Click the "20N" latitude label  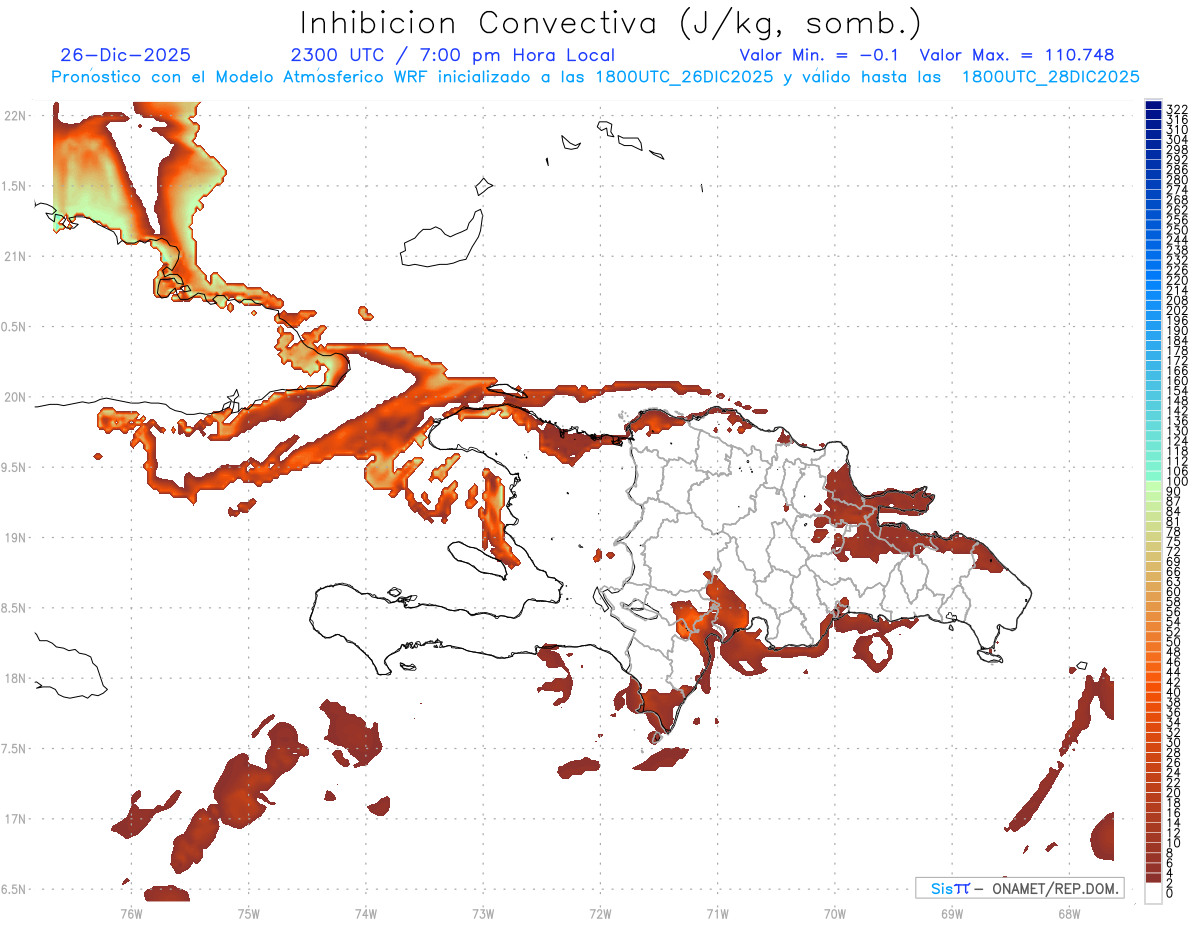tap(15, 397)
